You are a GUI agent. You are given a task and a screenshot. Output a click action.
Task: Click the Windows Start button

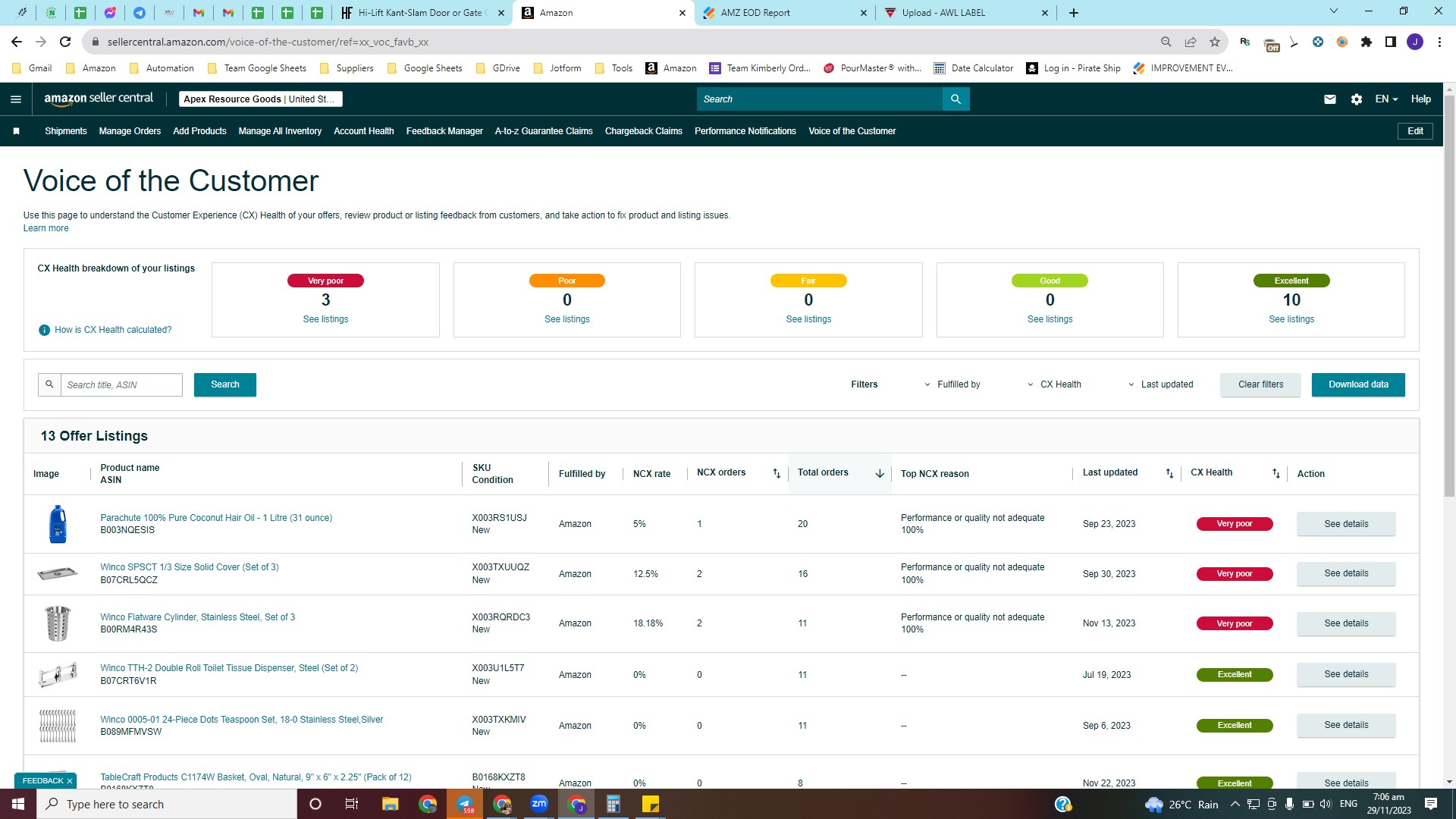(x=18, y=804)
